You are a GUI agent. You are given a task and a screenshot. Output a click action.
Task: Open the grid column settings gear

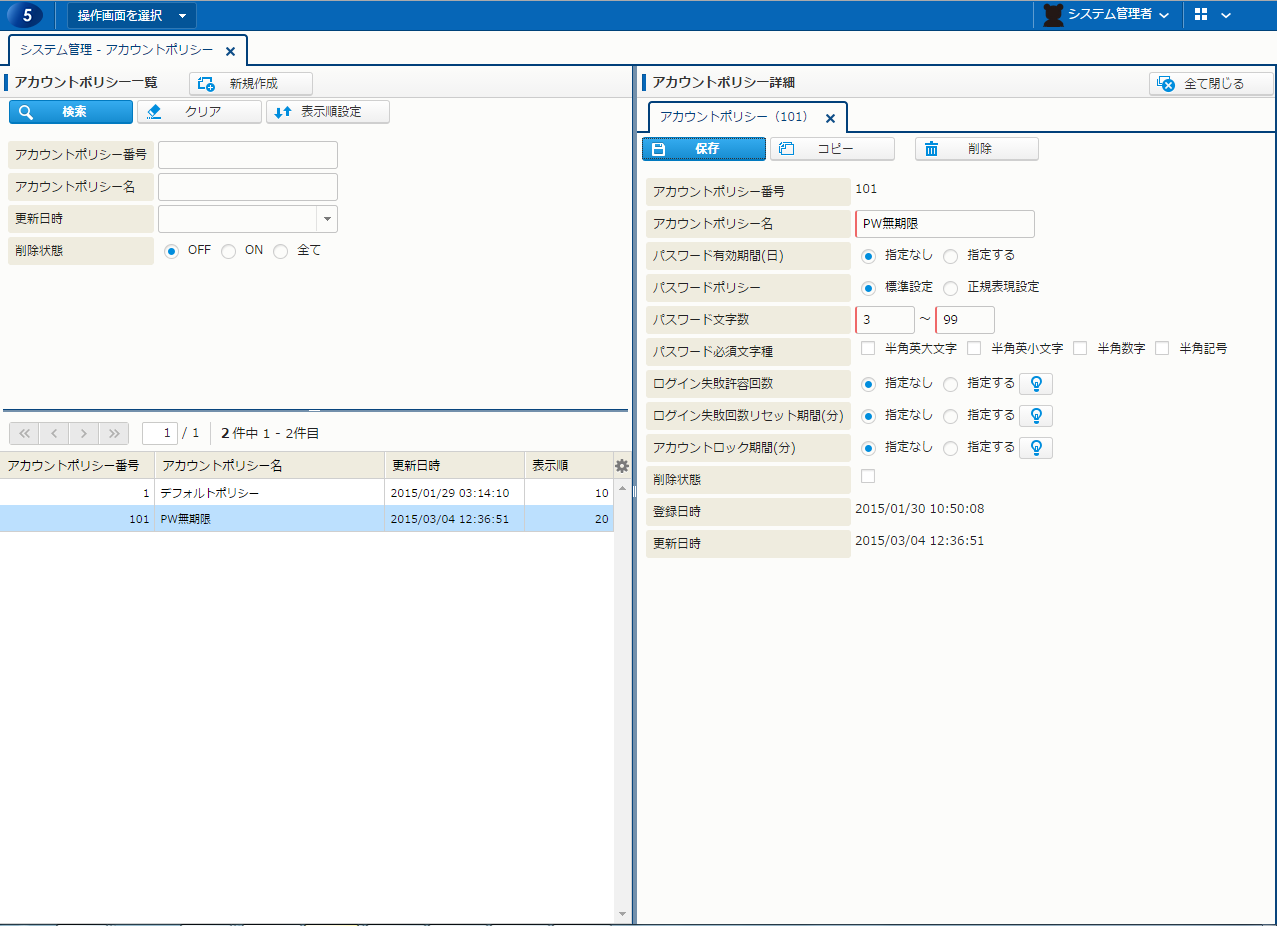(x=622, y=465)
